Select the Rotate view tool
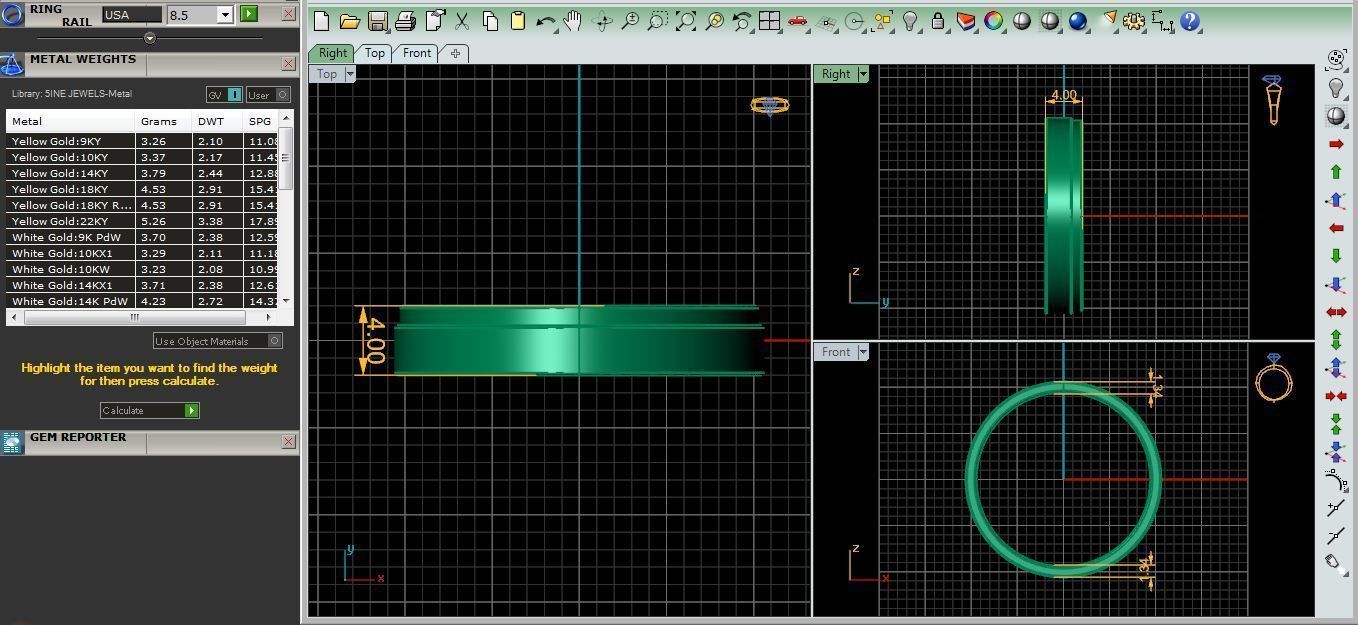Viewport: 1358px width, 625px height. [x=602, y=20]
